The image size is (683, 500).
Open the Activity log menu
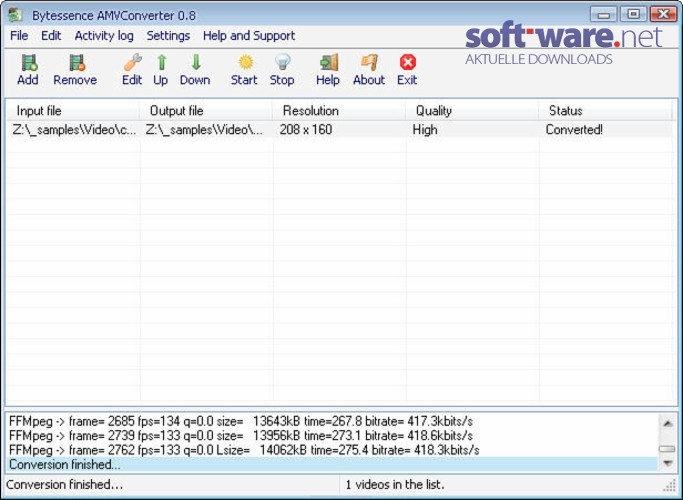[104, 36]
